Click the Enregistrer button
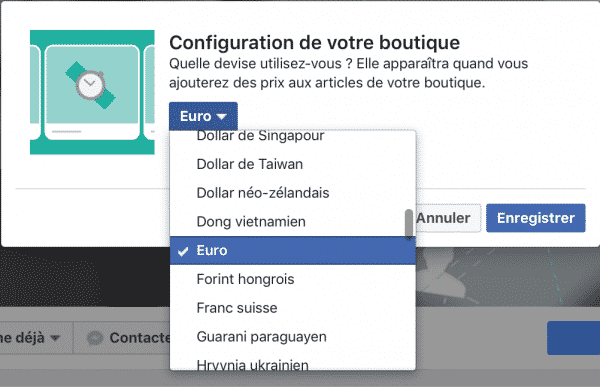This screenshot has width=600, height=387. (536, 218)
